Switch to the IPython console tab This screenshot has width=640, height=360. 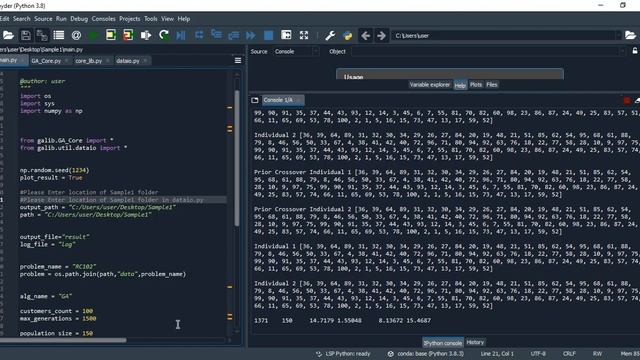(442, 343)
